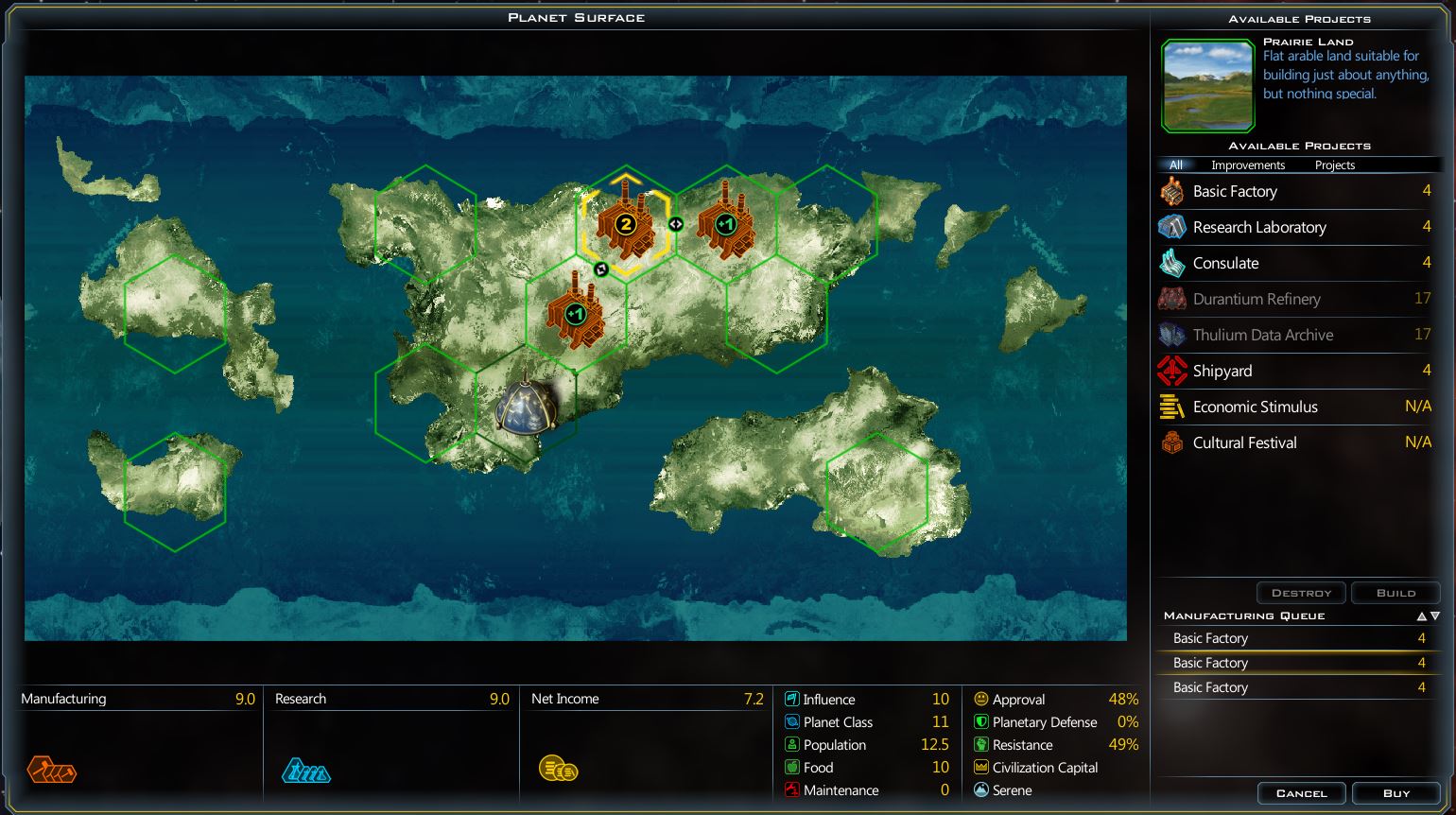Select the empty hex tile on the southwestern island
1456x815 pixels.
tap(175, 493)
